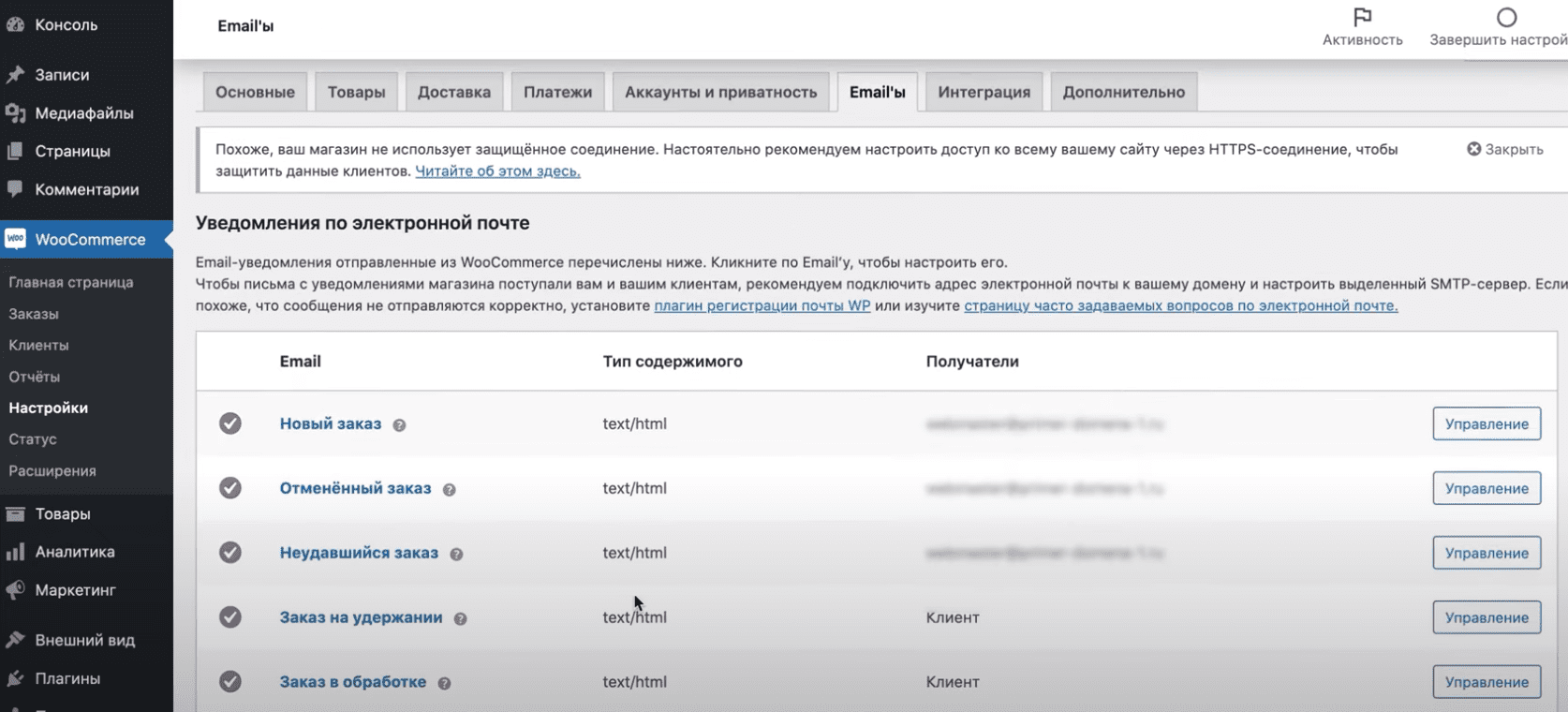Open the Доставка tab
Screen dimensions: 1568x712
454,92
